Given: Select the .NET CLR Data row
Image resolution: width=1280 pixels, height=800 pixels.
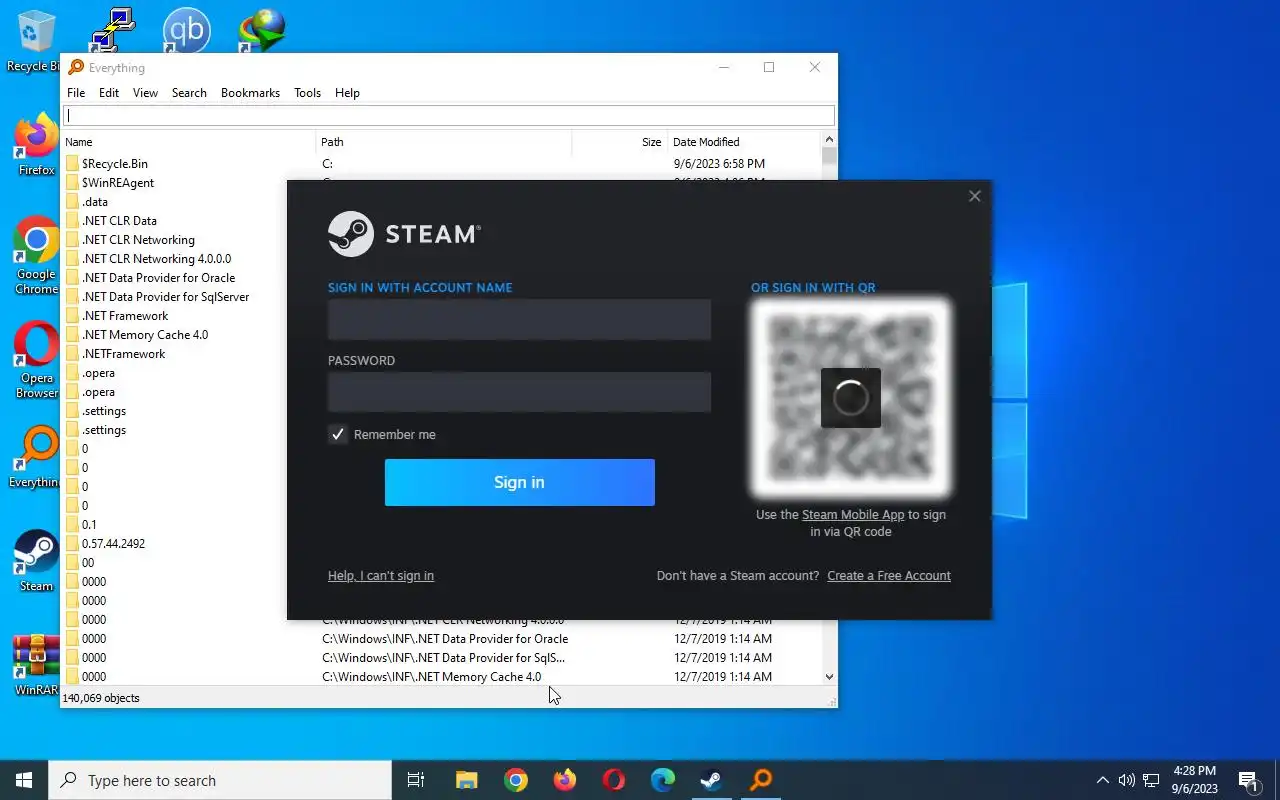Looking at the screenshot, I should click(119, 221).
